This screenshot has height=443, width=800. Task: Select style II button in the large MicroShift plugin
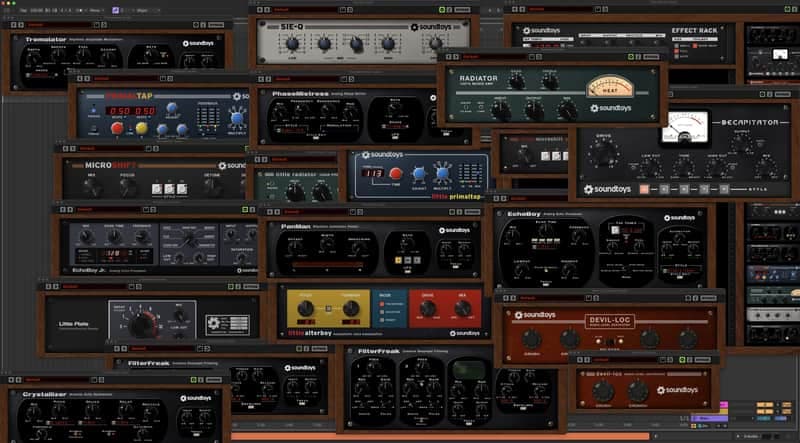(169, 189)
